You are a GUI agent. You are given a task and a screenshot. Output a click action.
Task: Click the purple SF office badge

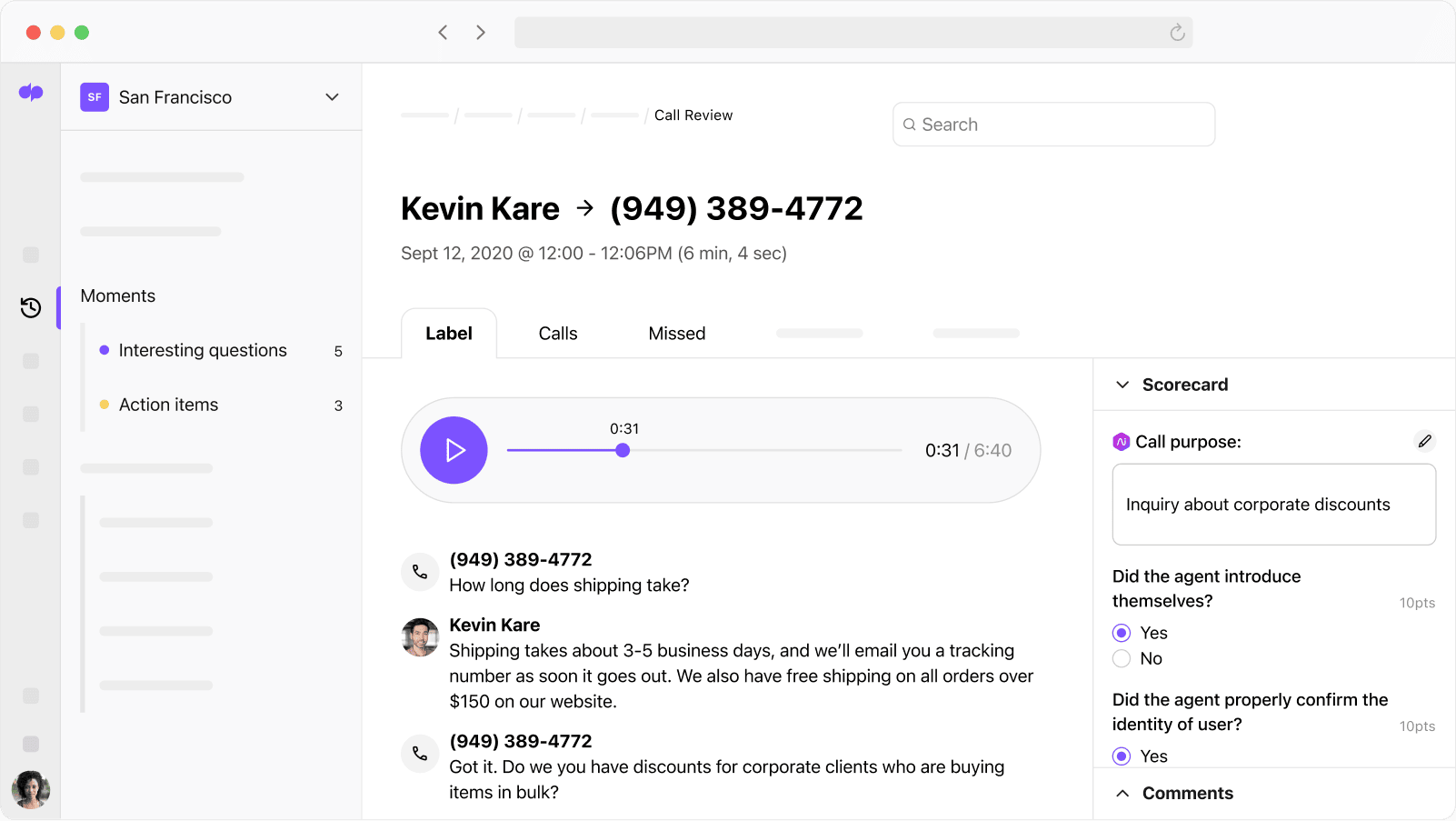(95, 97)
